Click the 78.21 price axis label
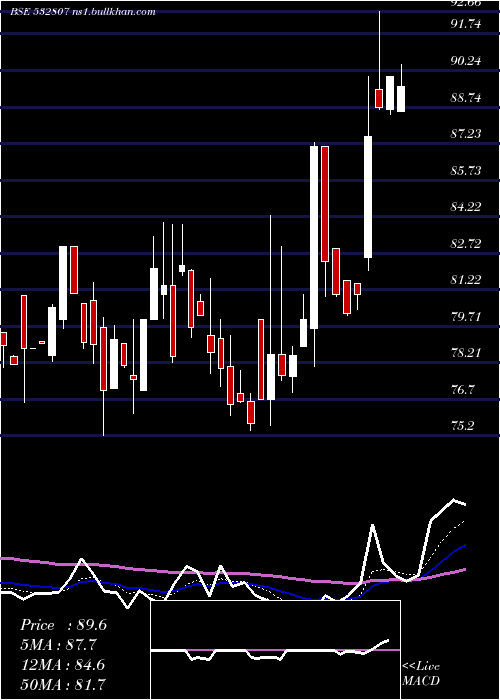 pos(466,353)
